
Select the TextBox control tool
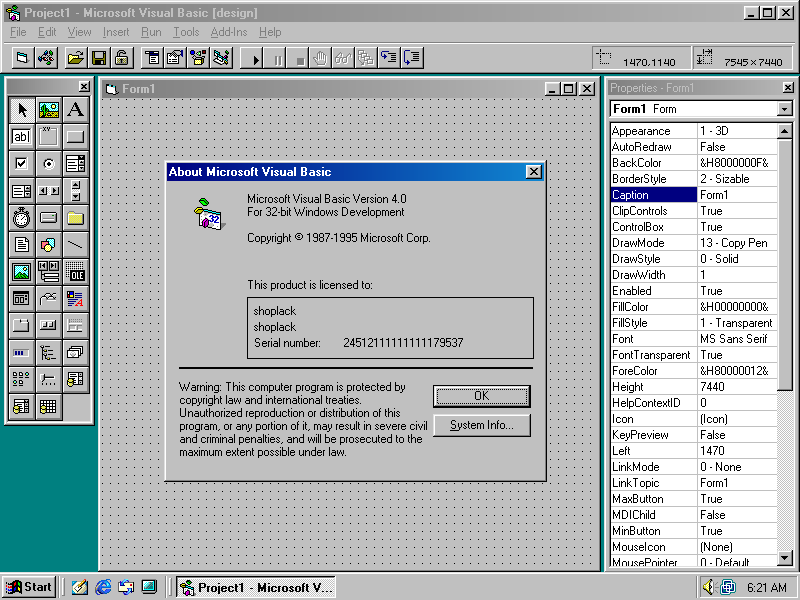coord(21,137)
